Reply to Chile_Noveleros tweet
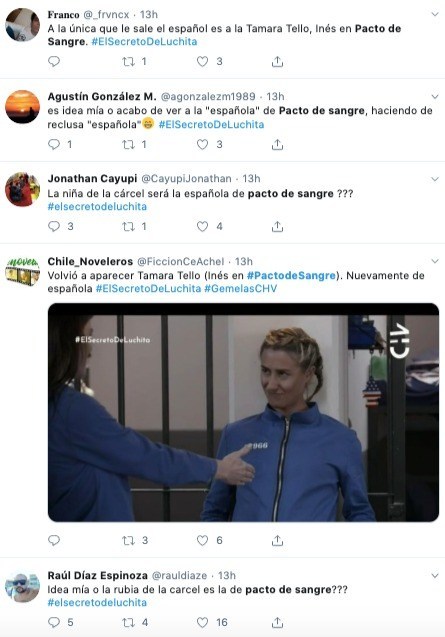The width and height of the screenshot is (445, 637). 54,540
